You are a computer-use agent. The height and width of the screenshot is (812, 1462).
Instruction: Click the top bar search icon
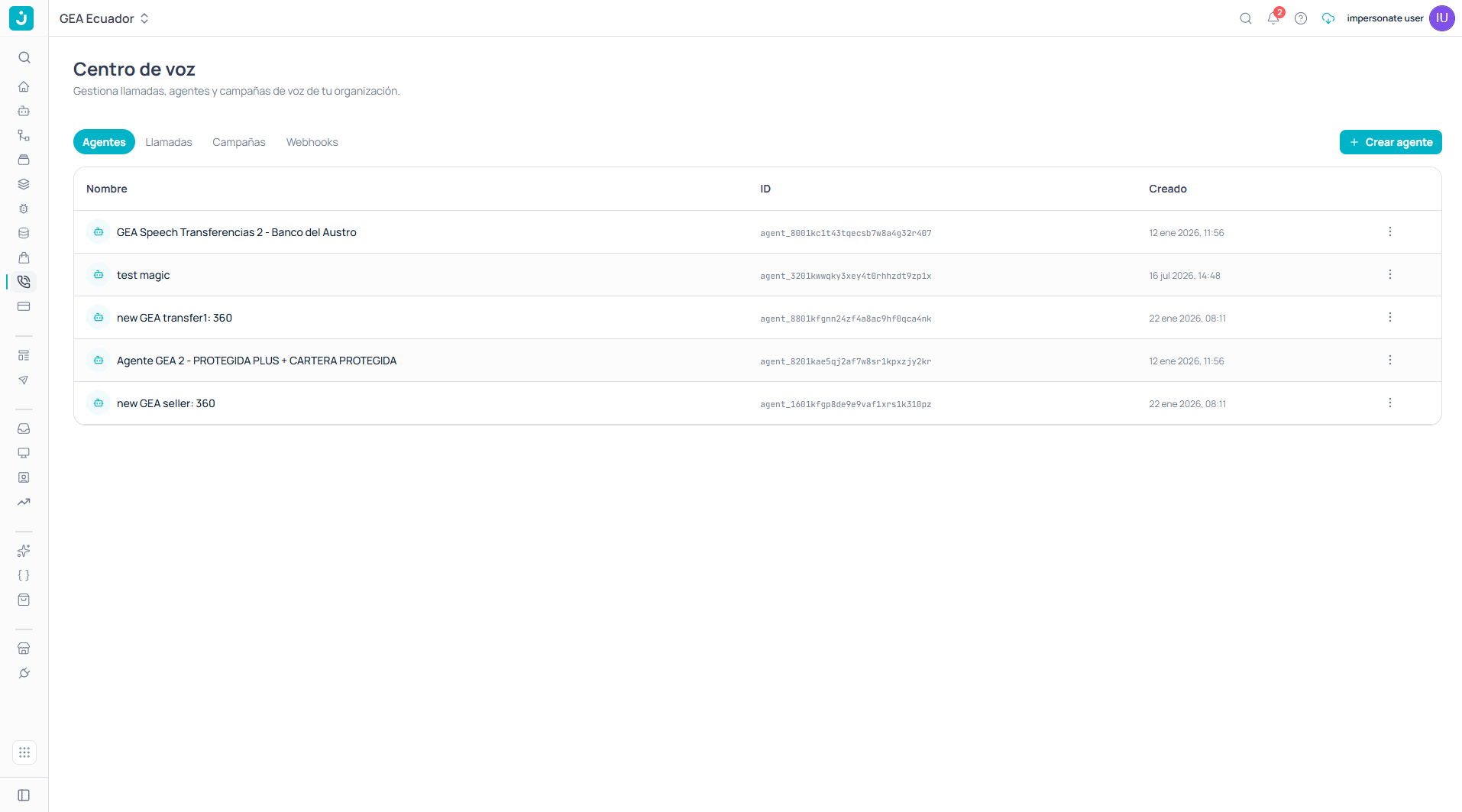(x=1246, y=18)
